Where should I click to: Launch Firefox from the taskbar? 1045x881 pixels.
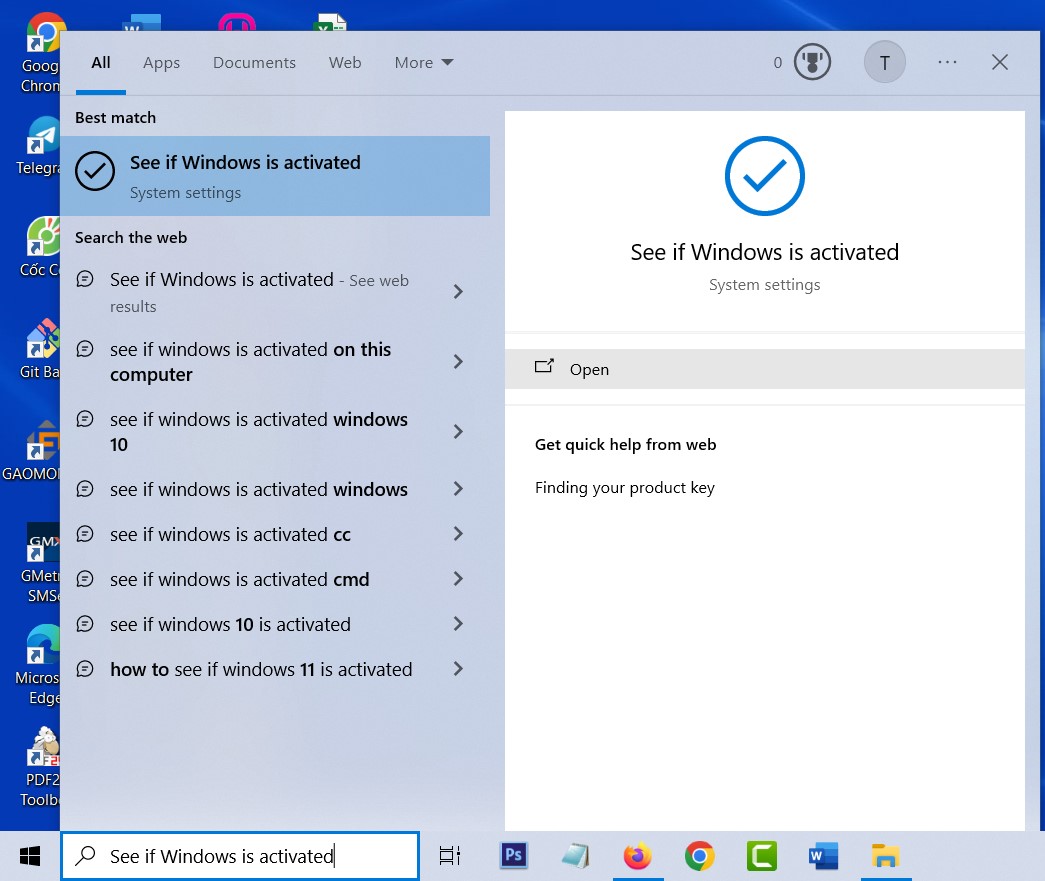tap(637, 856)
